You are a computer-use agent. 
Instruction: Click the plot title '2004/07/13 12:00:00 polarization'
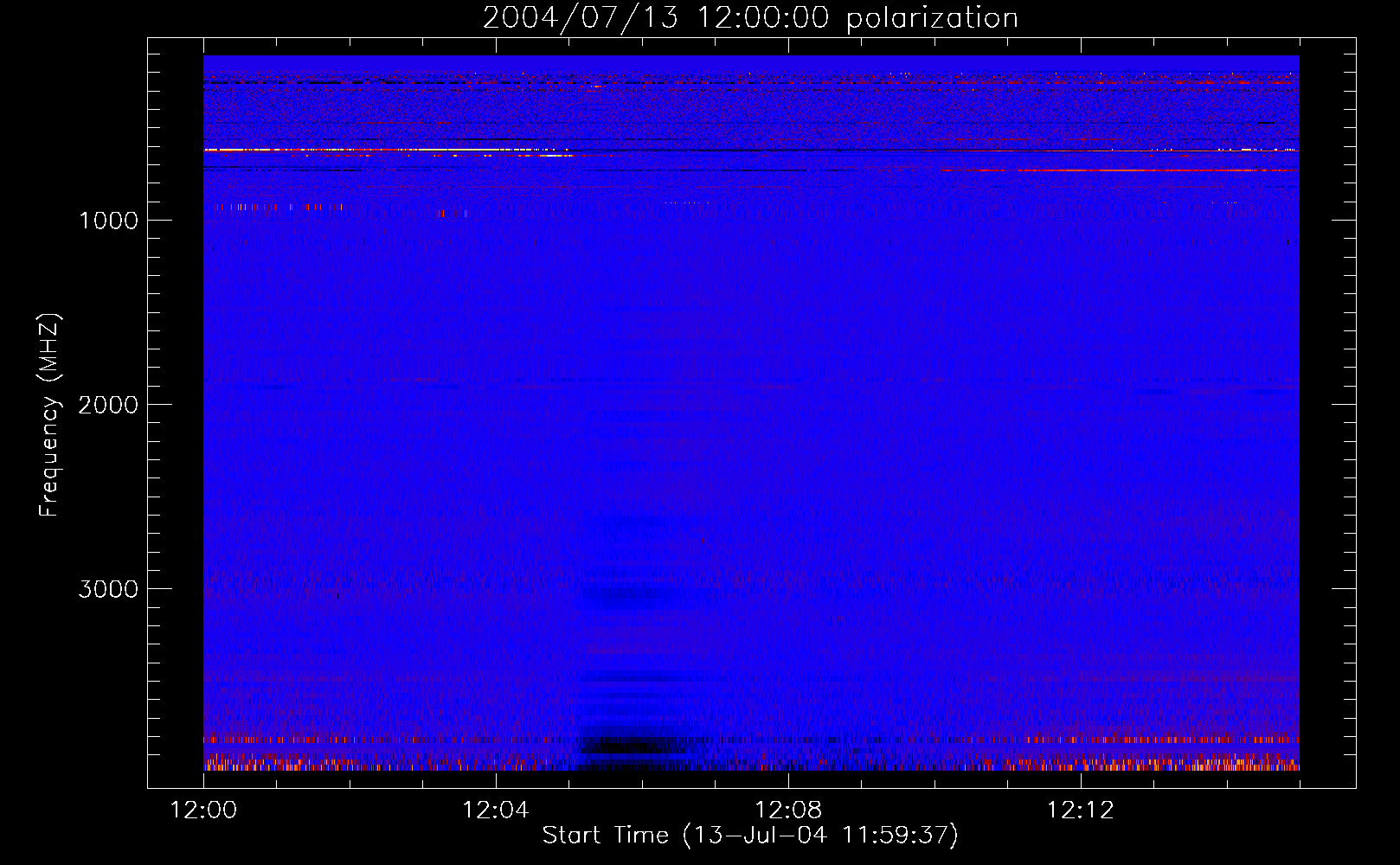coord(750,18)
